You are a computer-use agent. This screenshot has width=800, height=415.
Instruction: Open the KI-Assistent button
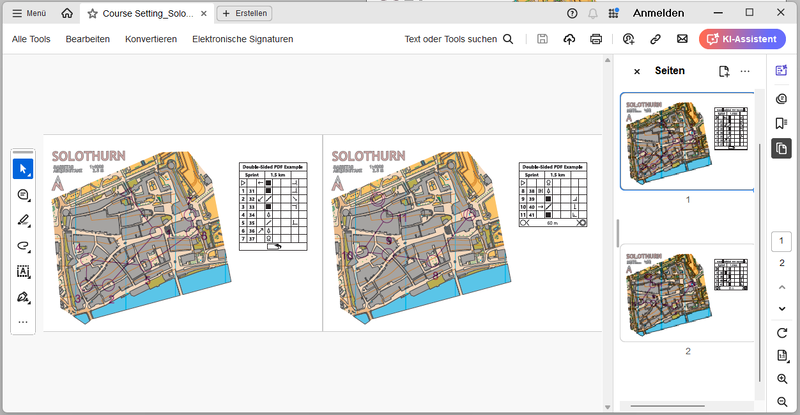pos(742,39)
